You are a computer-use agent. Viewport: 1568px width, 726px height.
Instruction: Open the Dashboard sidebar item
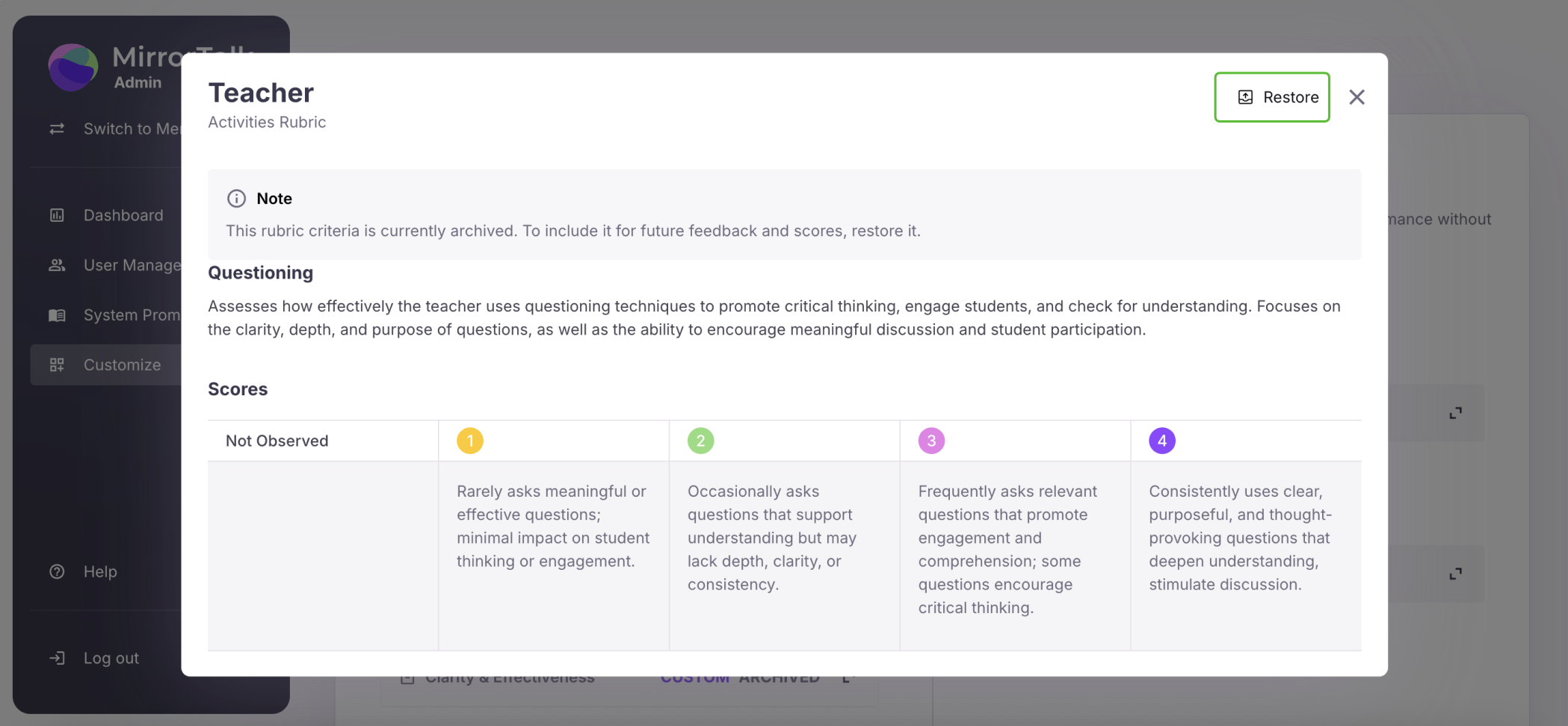123,215
